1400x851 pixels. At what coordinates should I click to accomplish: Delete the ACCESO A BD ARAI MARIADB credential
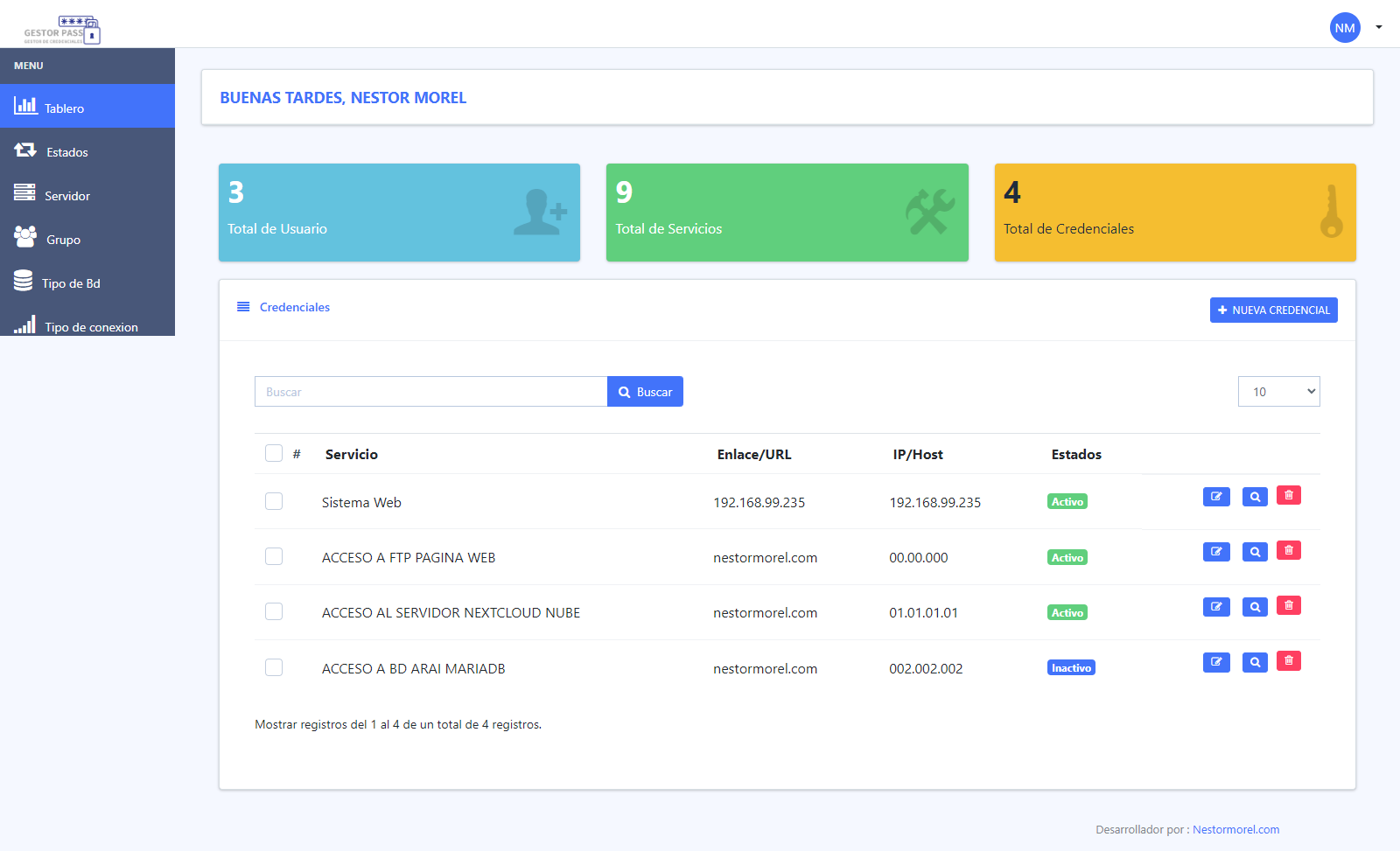tap(1289, 661)
